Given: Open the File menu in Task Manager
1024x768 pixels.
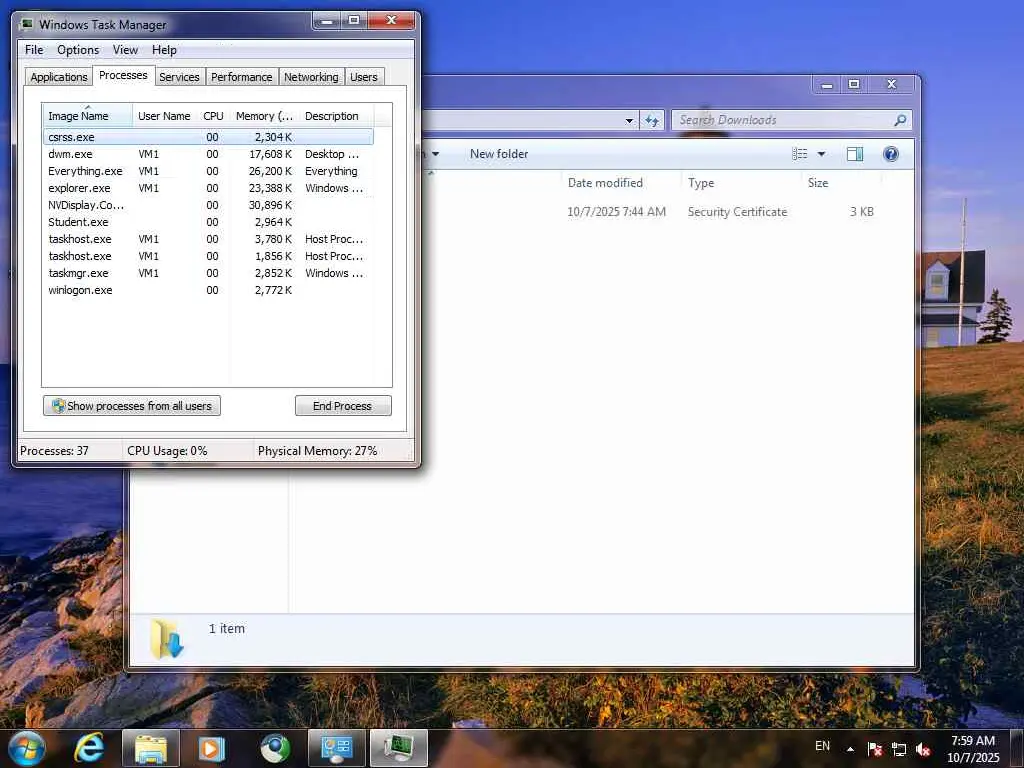Looking at the screenshot, I should point(34,50).
